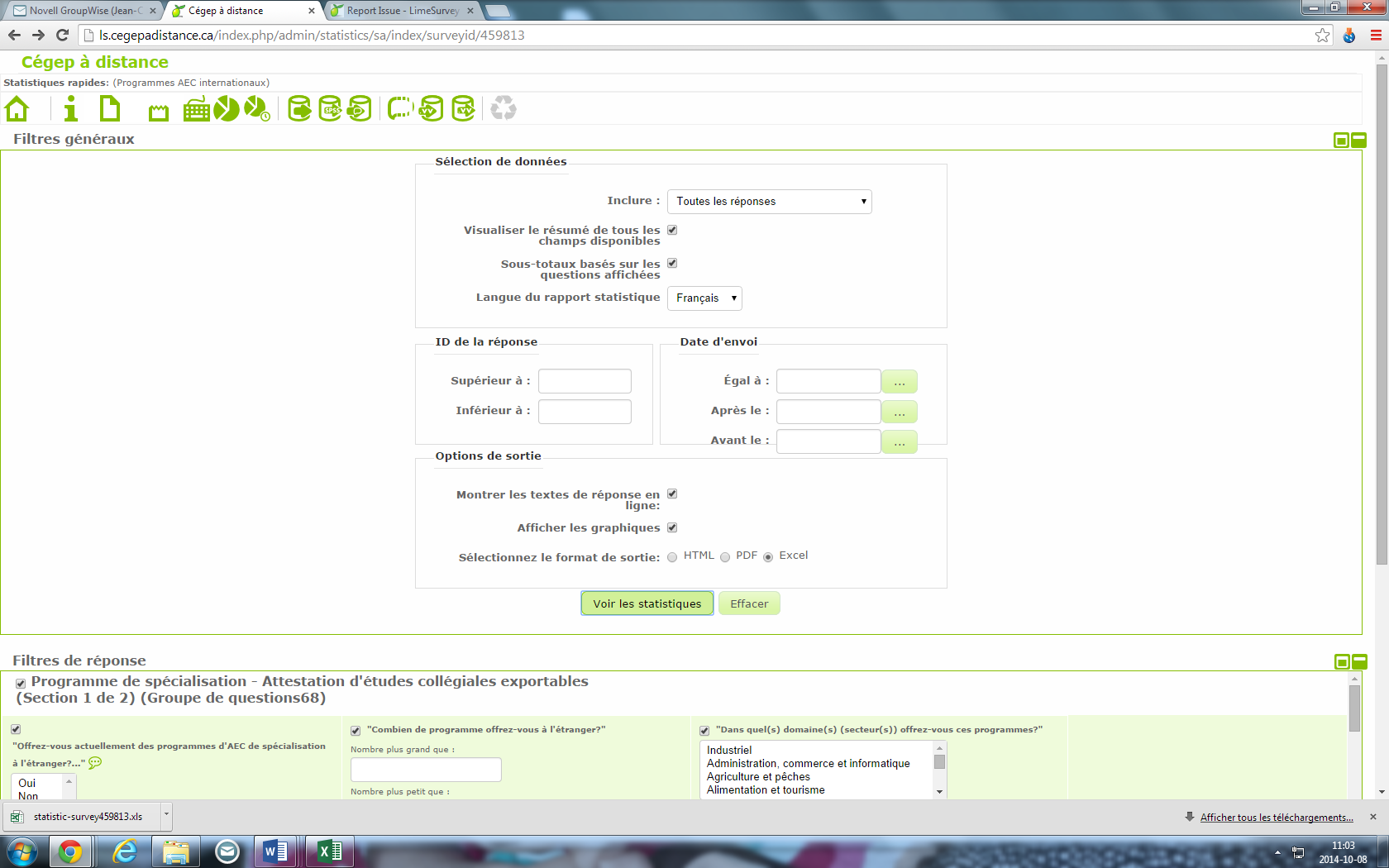
Task: Go back to the previous page
Action: [x=14, y=35]
